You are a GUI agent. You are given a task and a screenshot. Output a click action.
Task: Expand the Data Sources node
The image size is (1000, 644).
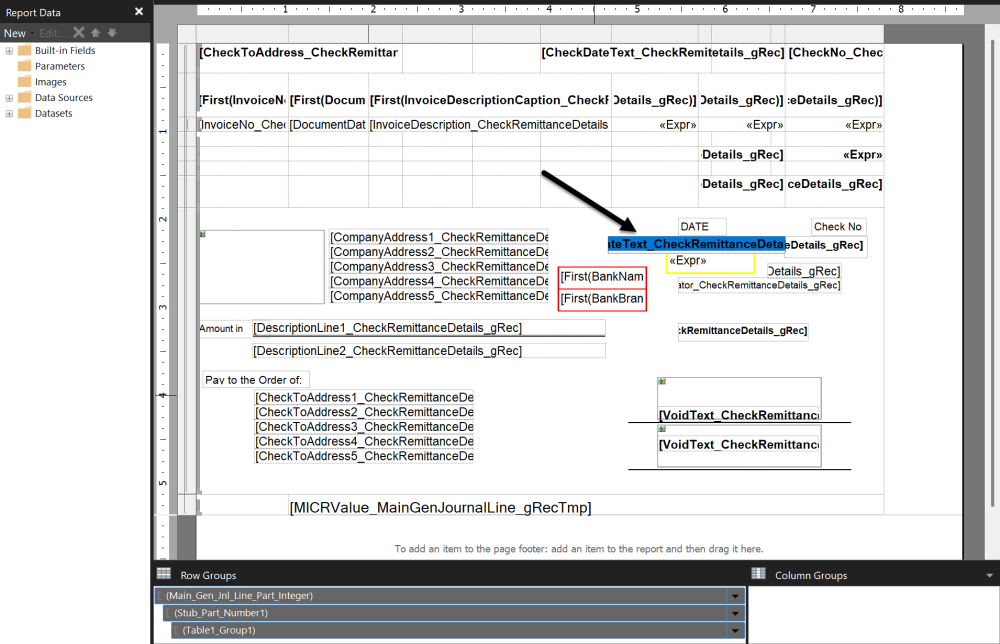click(8, 97)
